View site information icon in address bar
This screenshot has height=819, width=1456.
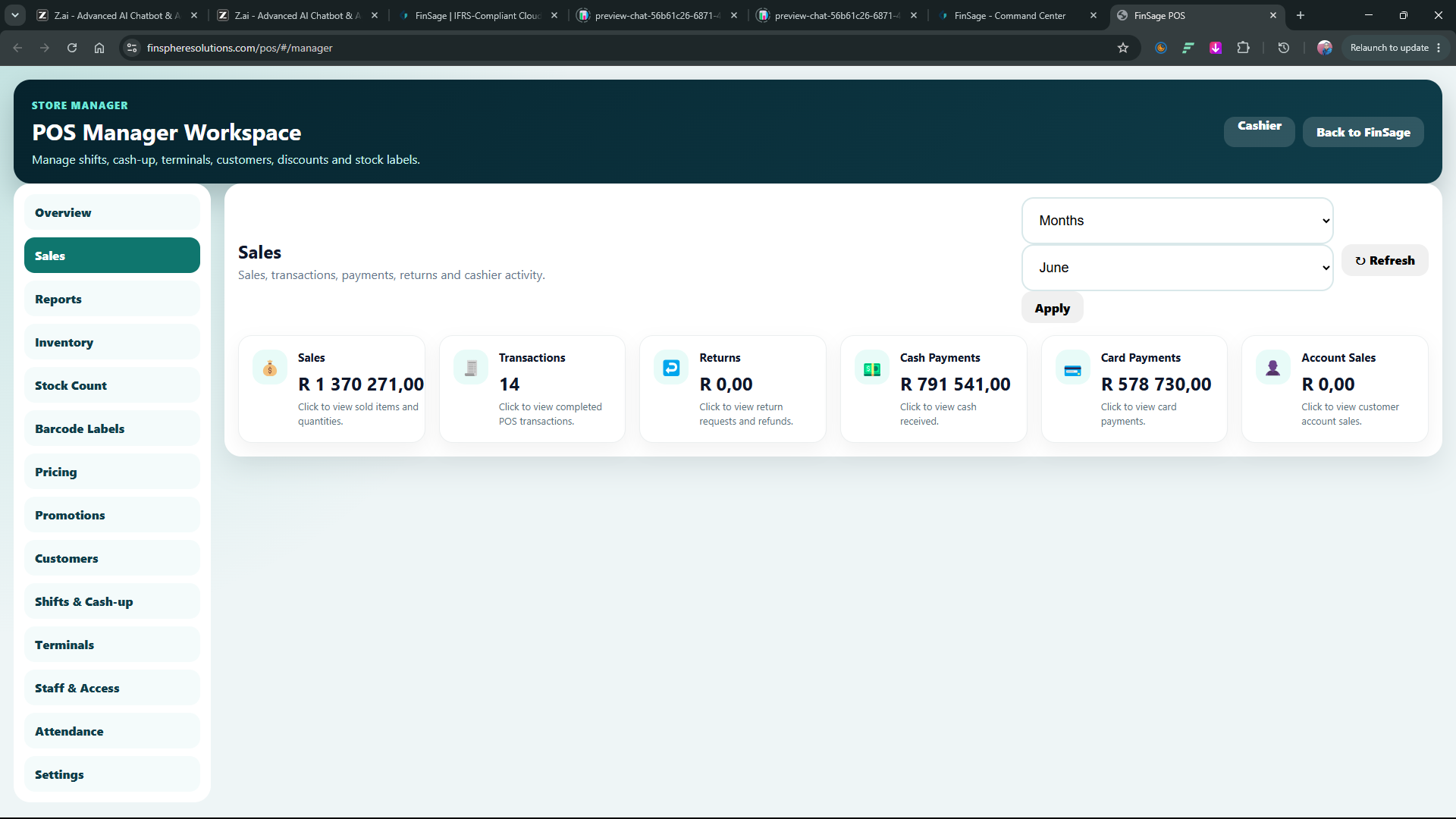tap(132, 48)
